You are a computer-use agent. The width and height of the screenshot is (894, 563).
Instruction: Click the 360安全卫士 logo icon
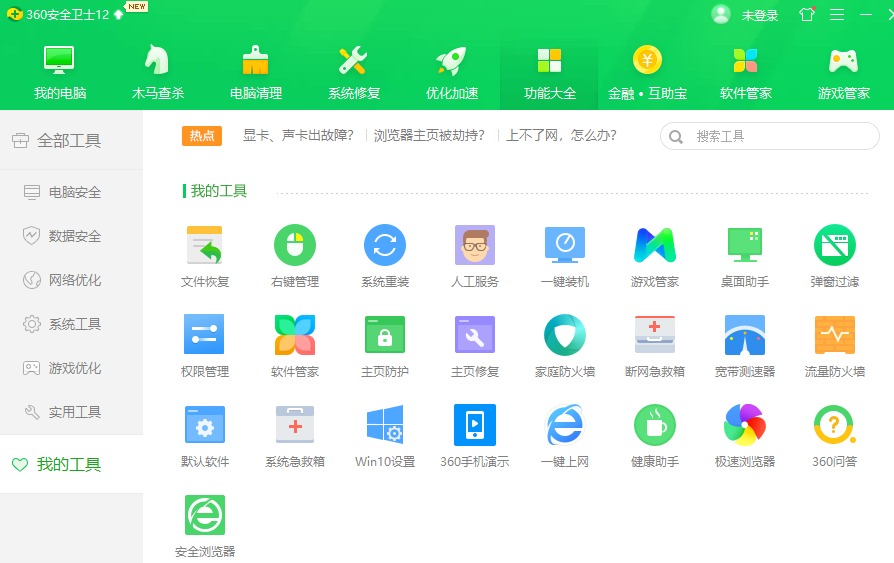tap(15, 14)
